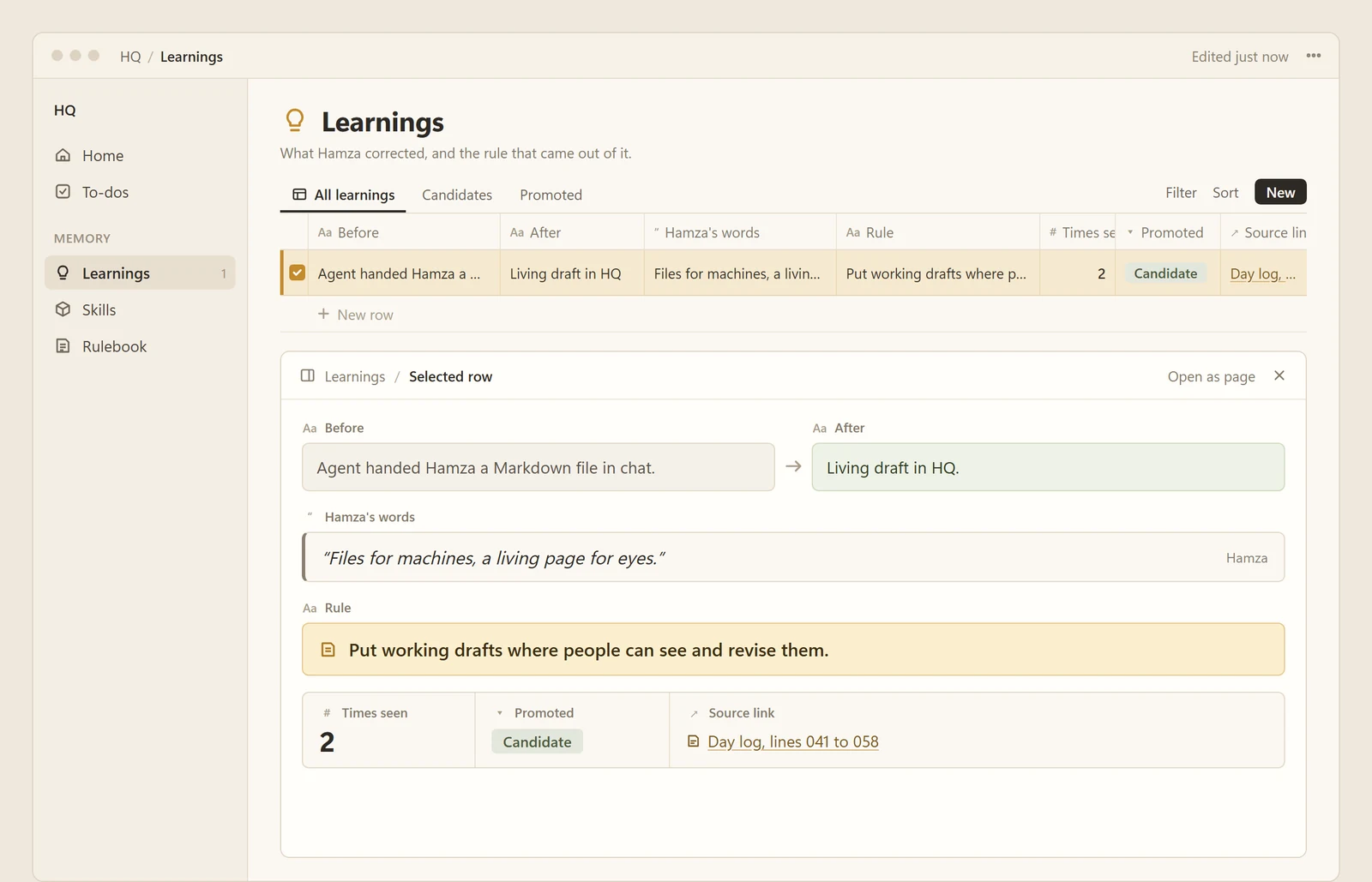
Task: Click the side panel layout icon
Action: tap(308, 375)
